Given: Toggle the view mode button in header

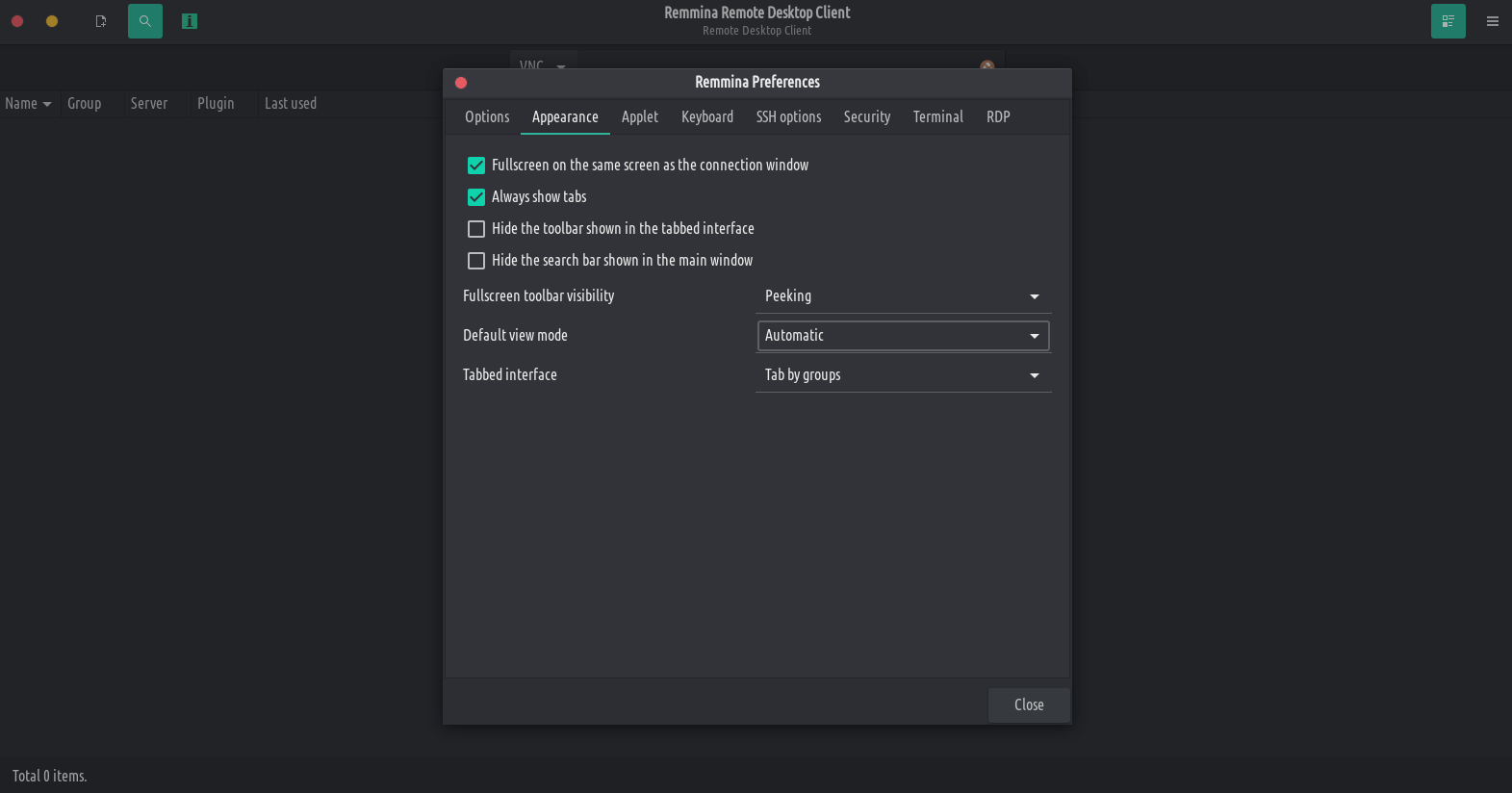Looking at the screenshot, I should click(1448, 21).
